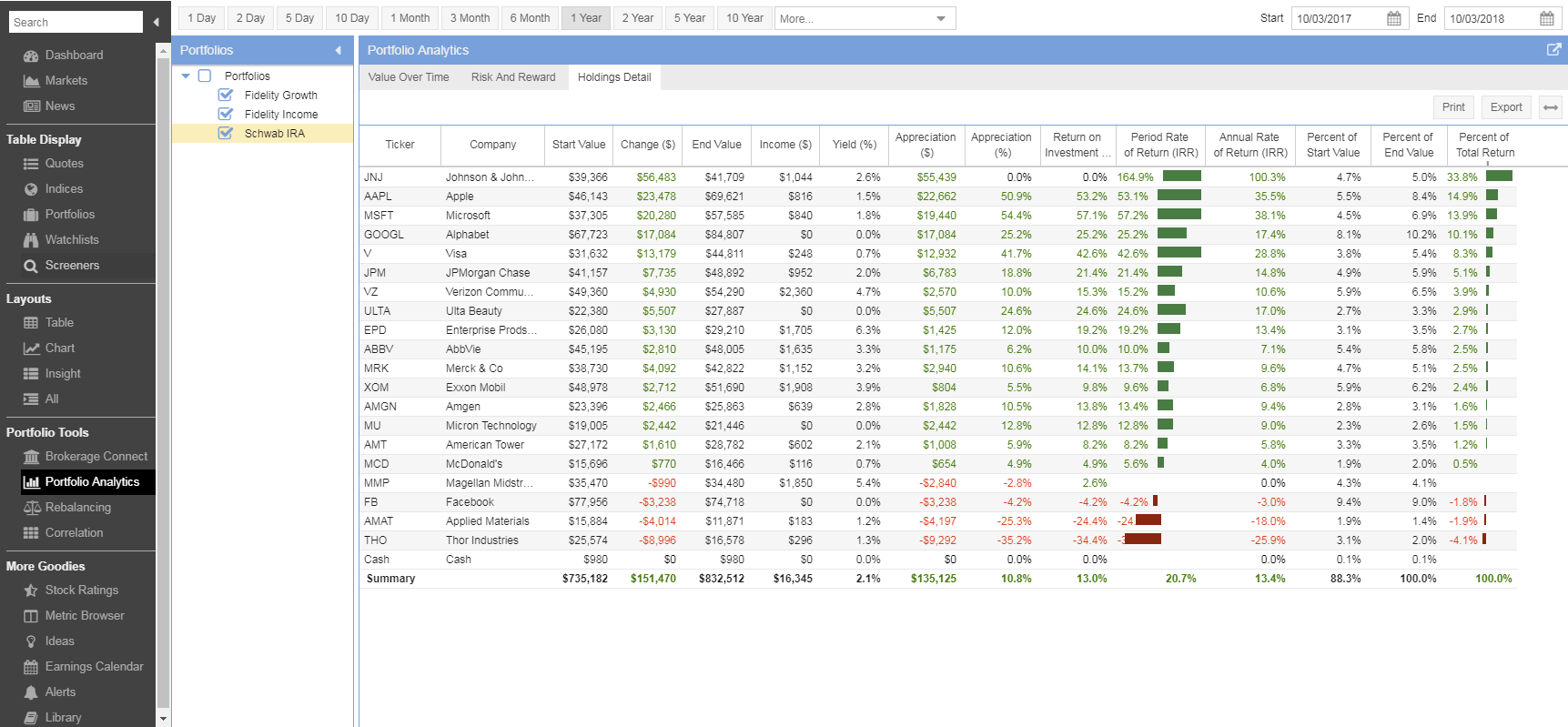This screenshot has width=1568, height=727.
Task: Pop out Portfolio Analytics panel
Action: click(1553, 50)
